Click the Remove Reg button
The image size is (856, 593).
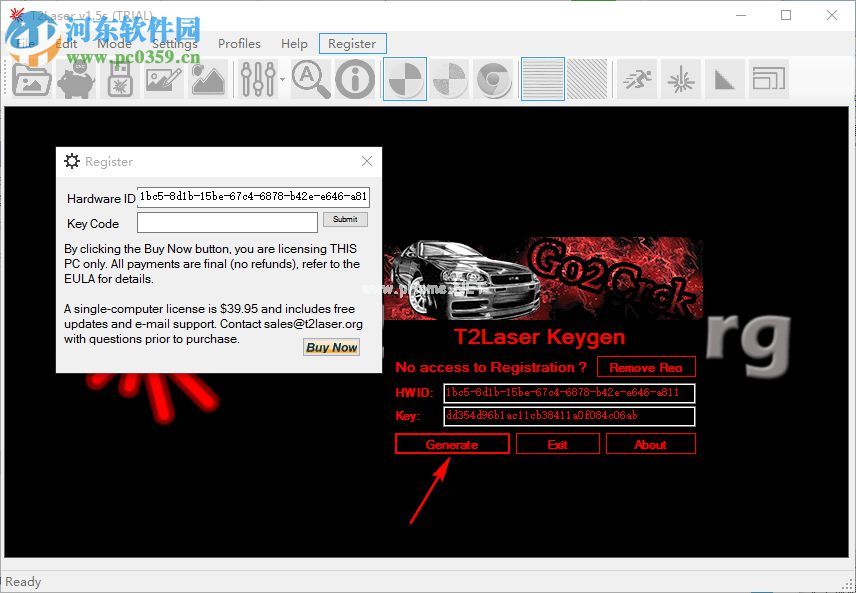point(645,367)
